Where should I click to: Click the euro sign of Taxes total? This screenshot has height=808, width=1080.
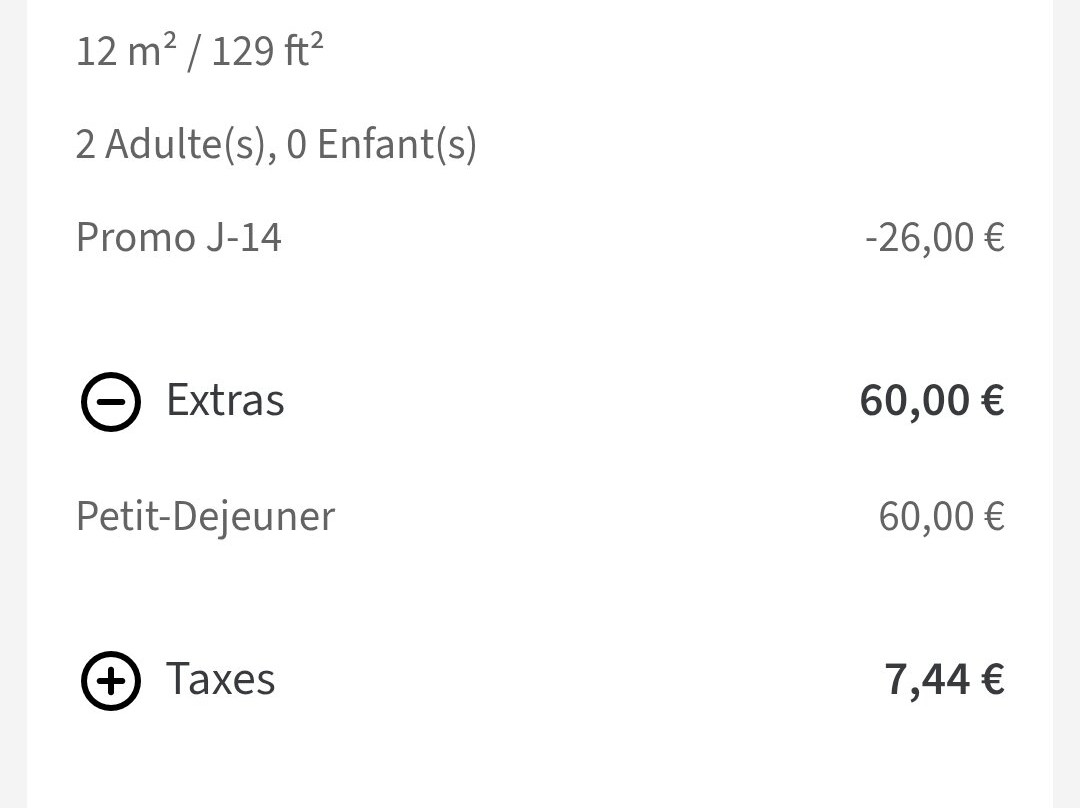click(x=993, y=679)
